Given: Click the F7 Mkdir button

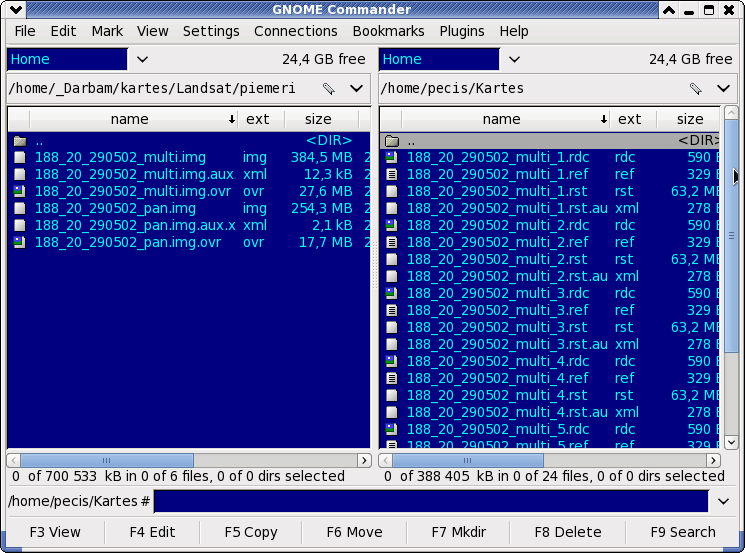Looking at the screenshot, I should coord(458,532).
